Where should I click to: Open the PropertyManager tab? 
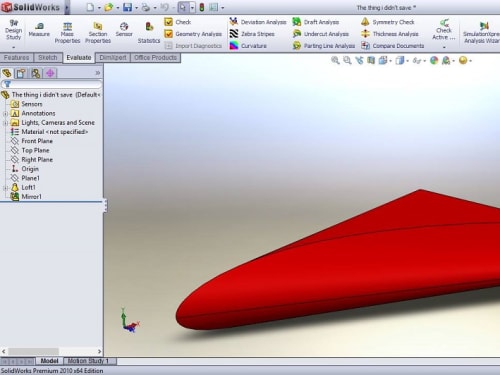coord(21,73)
